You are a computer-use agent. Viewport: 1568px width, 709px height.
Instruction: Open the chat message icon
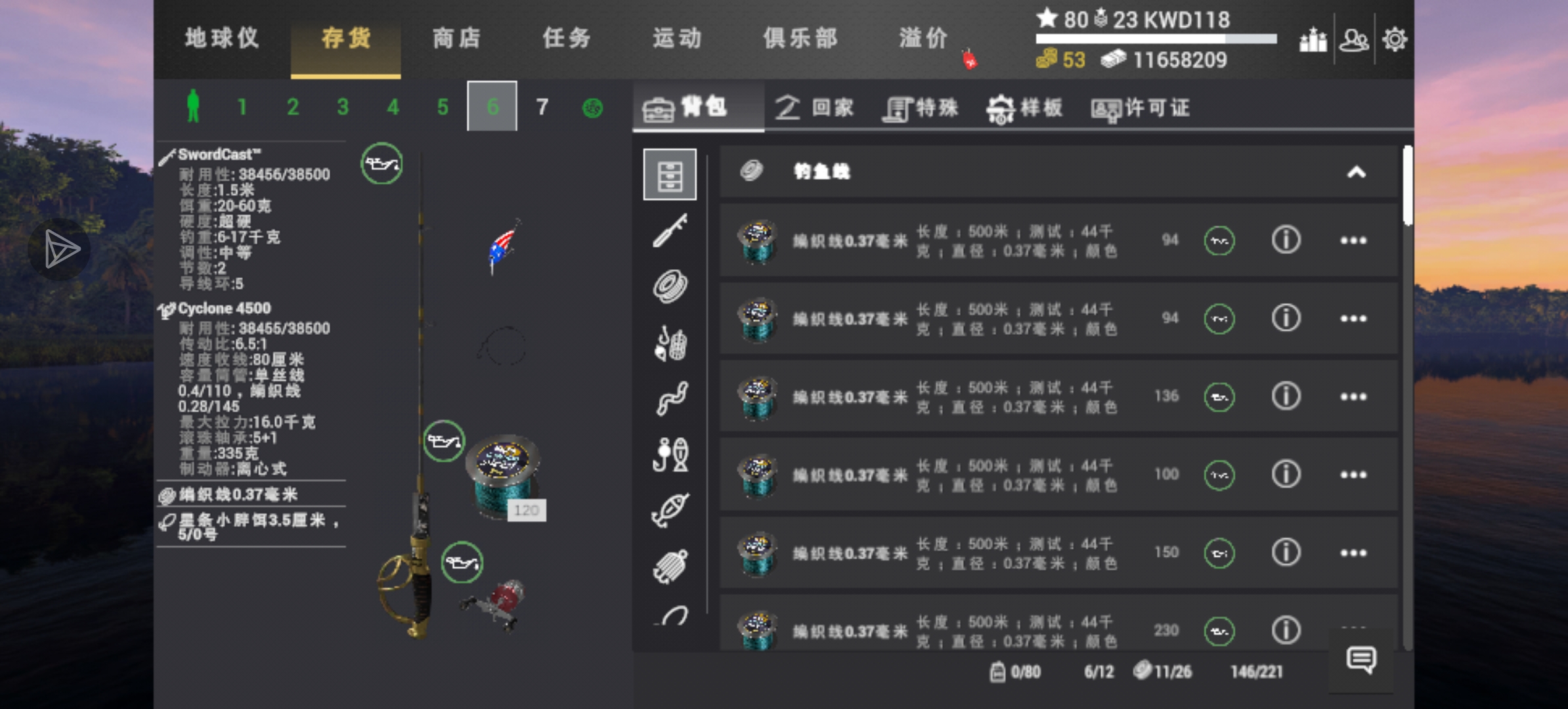click(1361, 659)
